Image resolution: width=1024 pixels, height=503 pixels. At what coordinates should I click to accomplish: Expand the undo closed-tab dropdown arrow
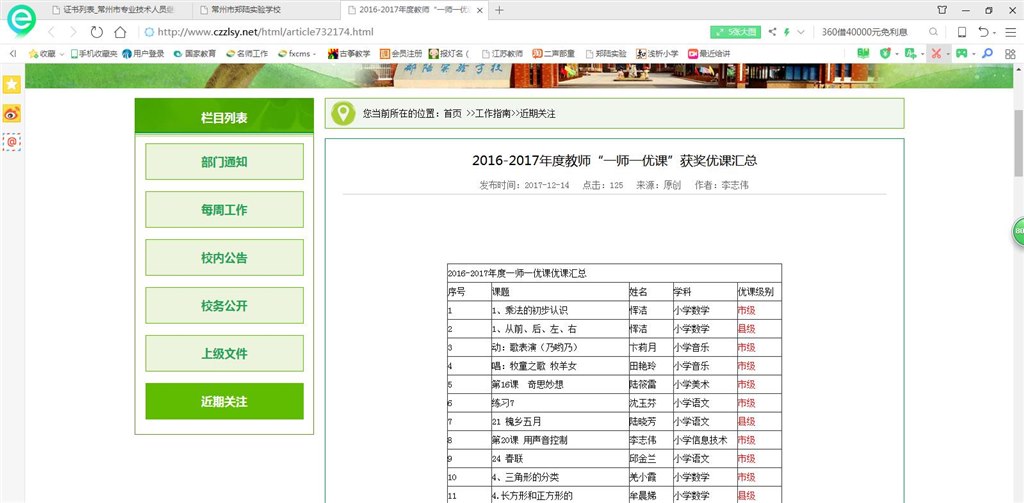coord(995,32)
